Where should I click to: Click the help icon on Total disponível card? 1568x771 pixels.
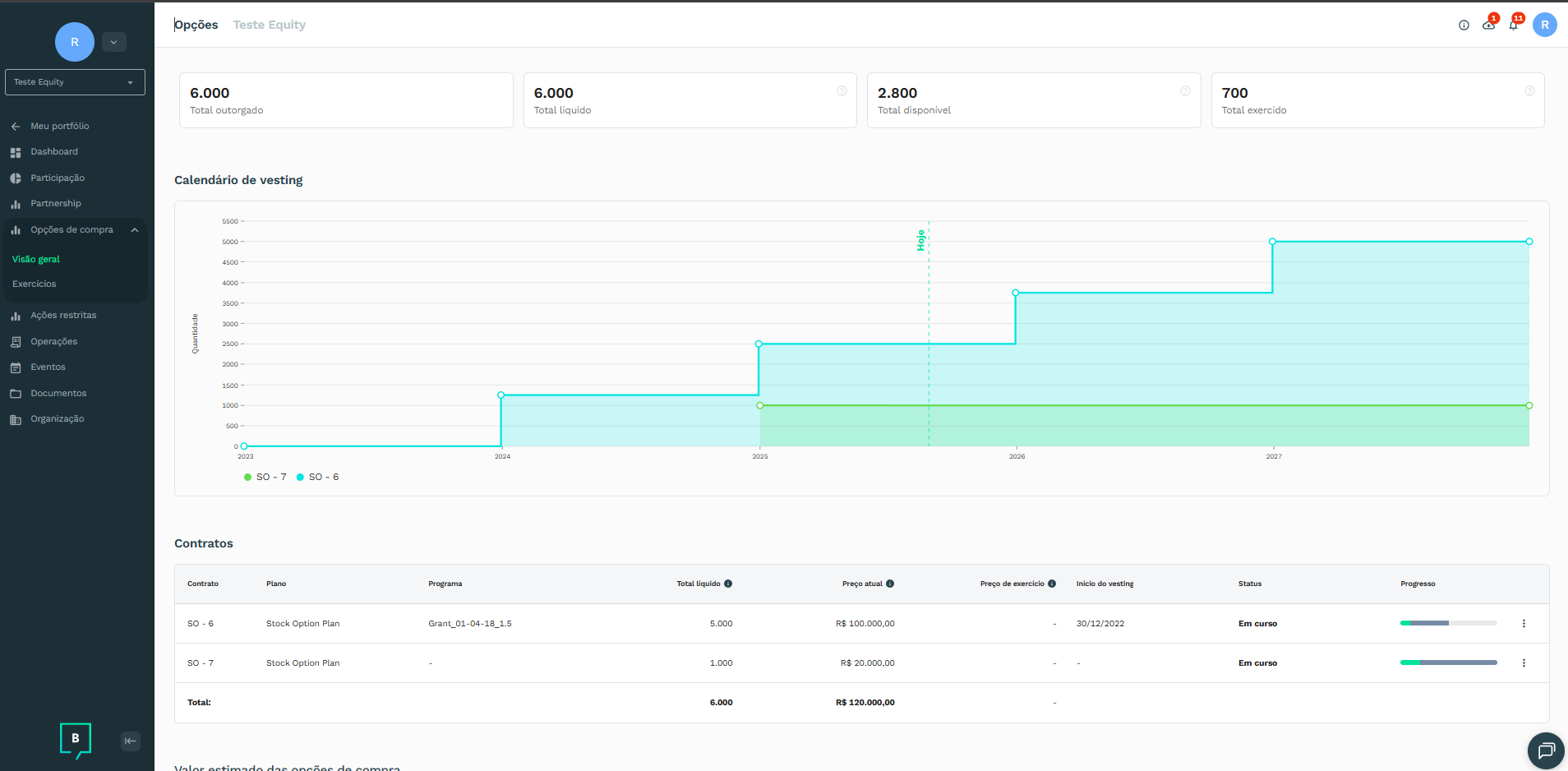click(x=1185, y=91)
